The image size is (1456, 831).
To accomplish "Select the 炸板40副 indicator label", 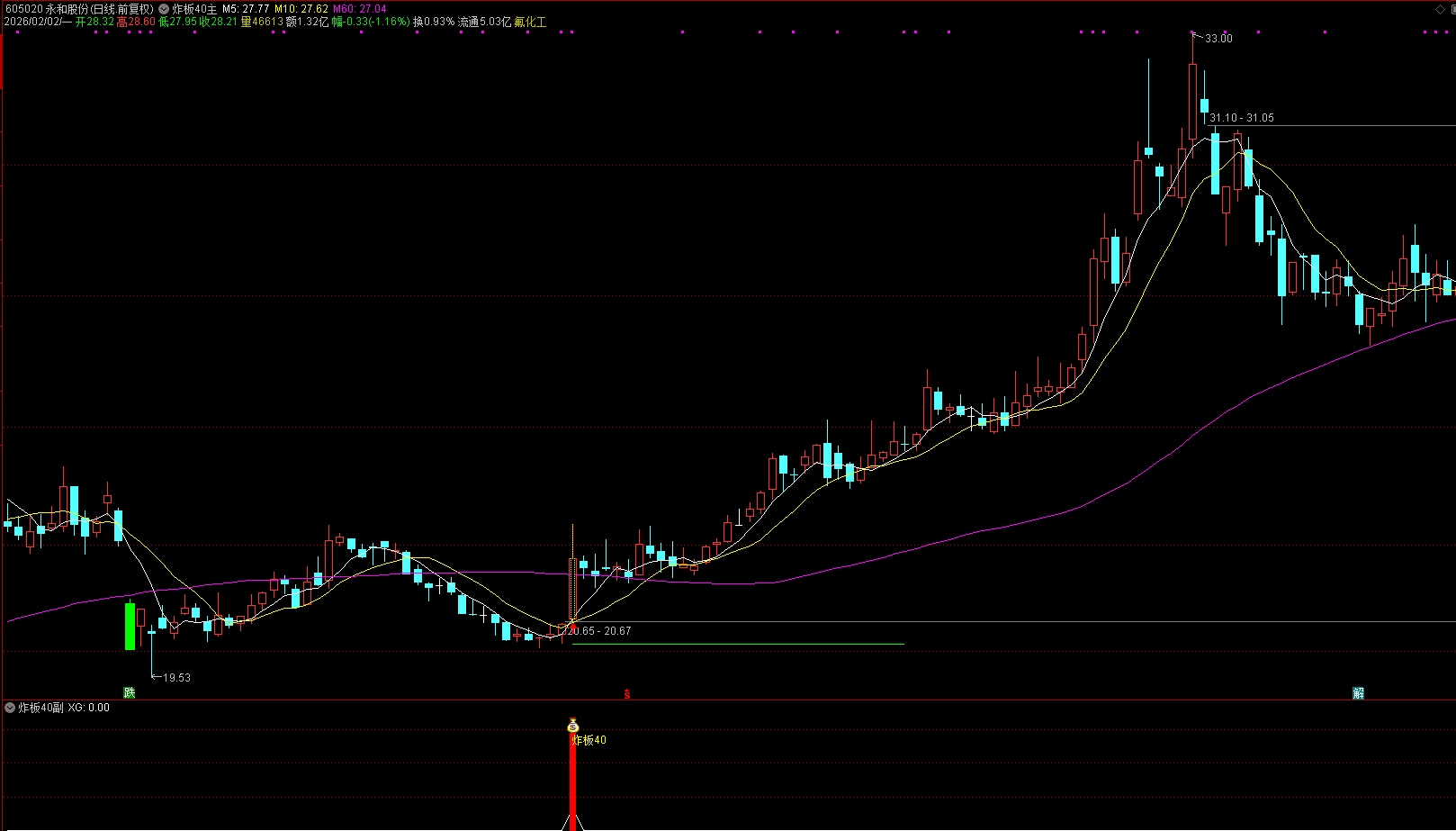I will click(40, 708).
